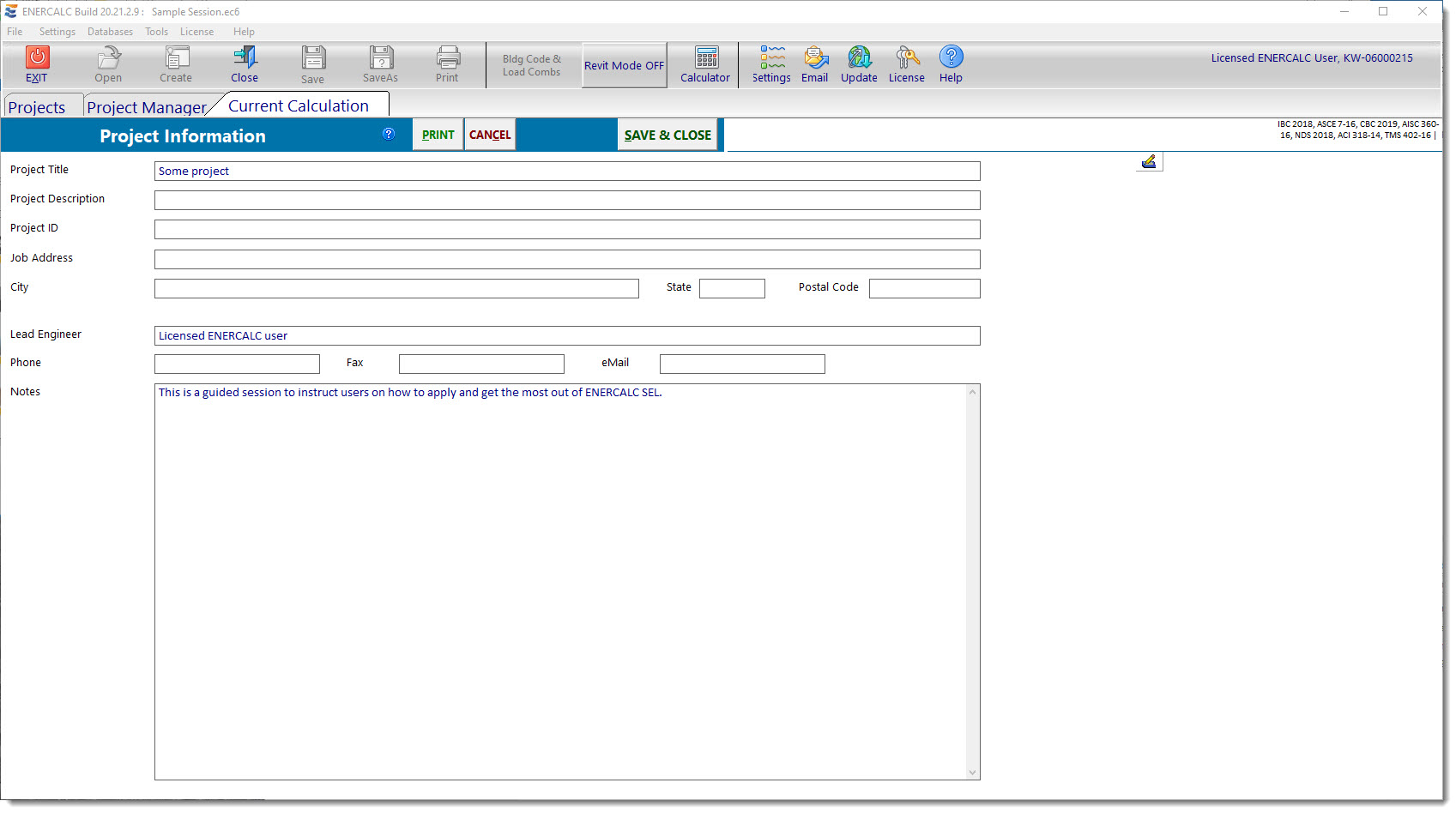Switch to the Projects tab

37,107
